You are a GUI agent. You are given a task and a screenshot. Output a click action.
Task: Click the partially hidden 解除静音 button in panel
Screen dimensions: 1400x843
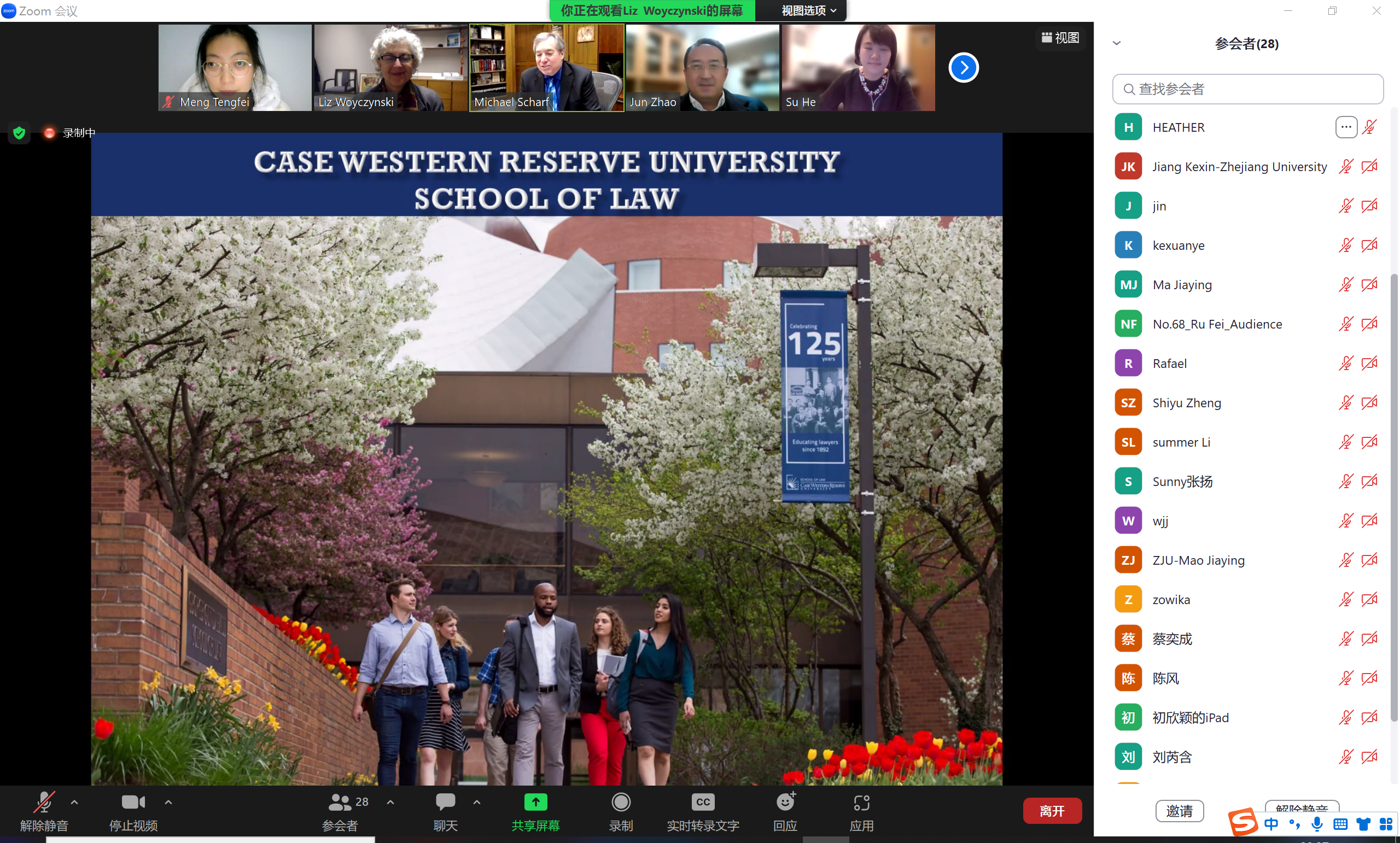point(1302,807)
